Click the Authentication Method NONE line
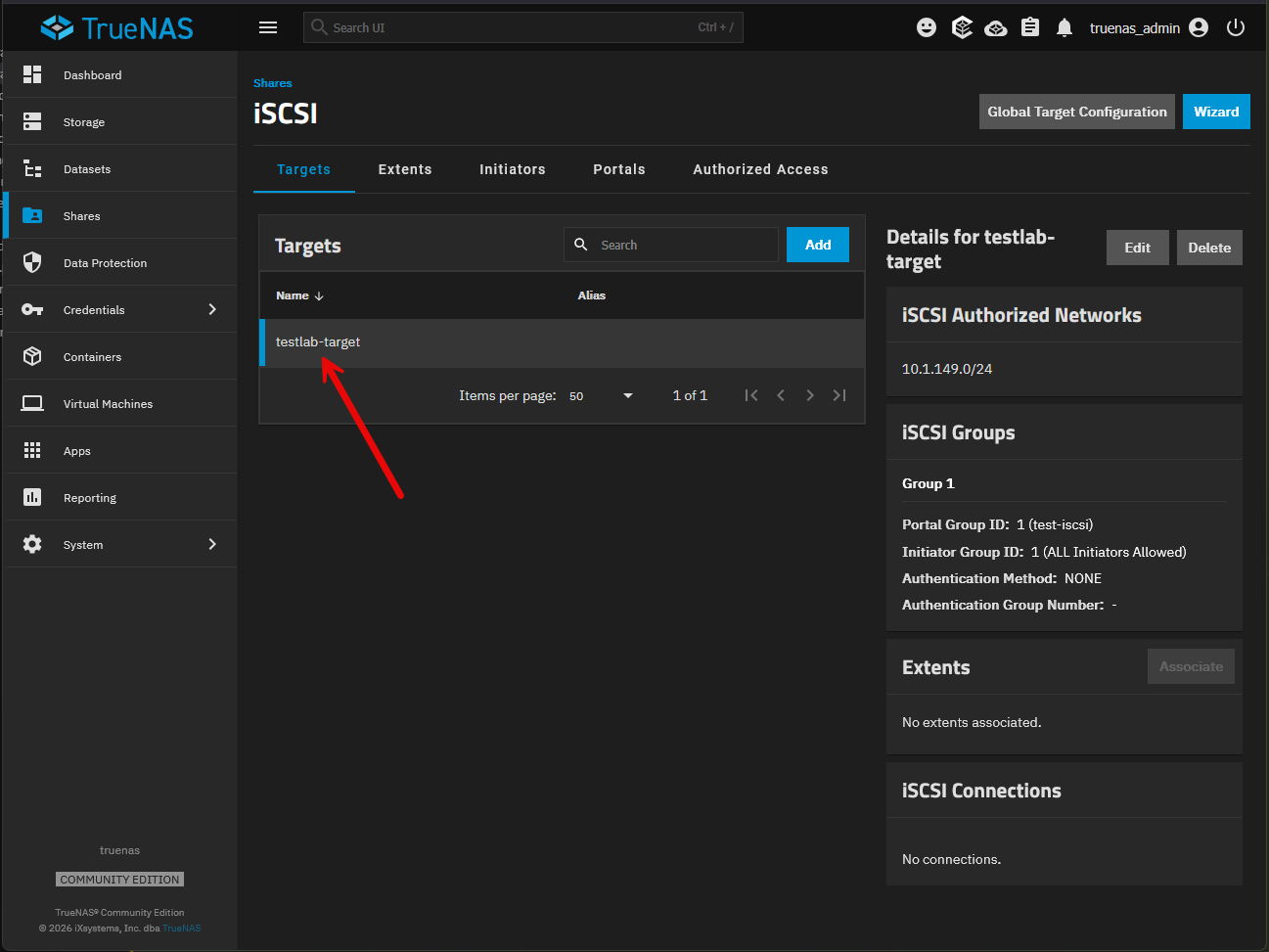This screenshot has height=952, width=1269. pyautogui.click(x=1002, y=578)
